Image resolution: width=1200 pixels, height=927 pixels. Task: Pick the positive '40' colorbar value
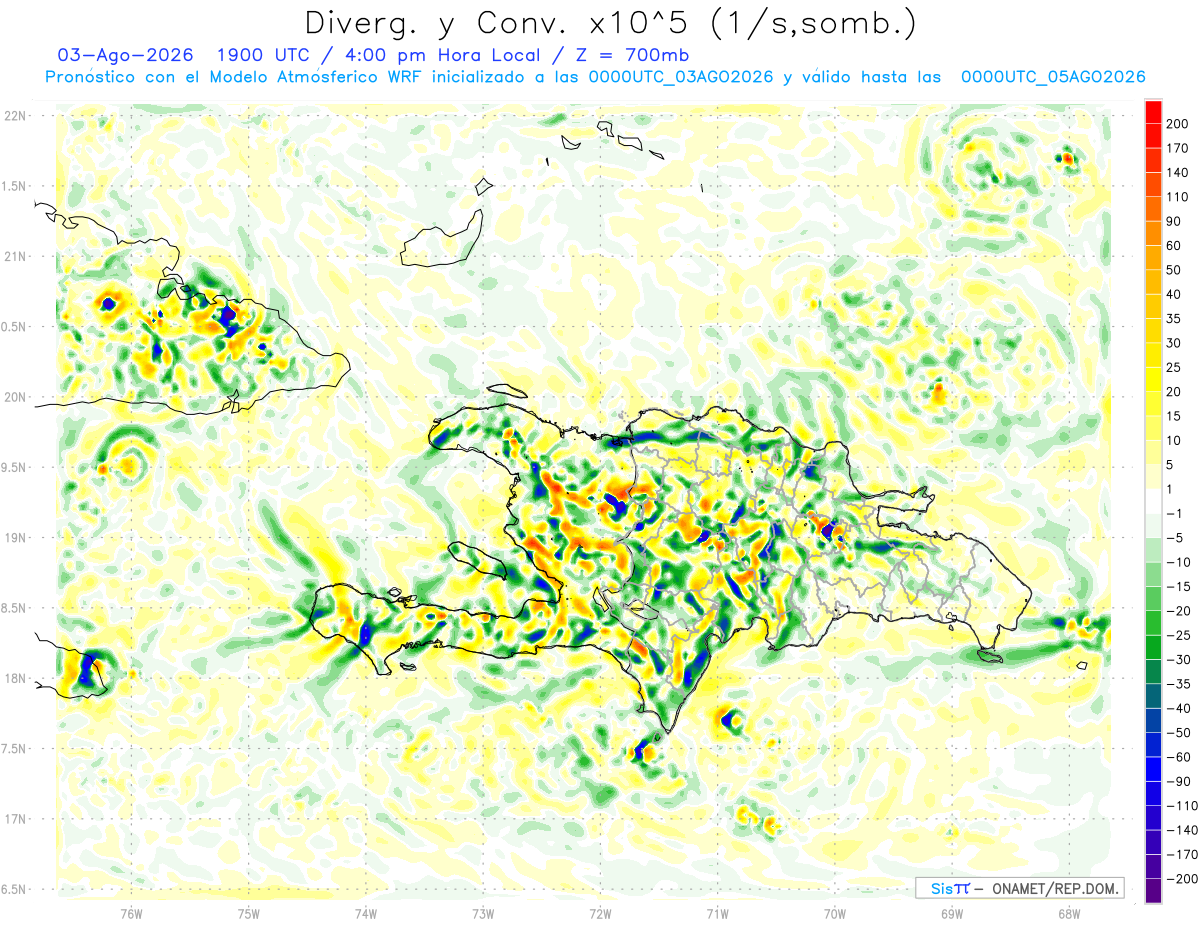point(1175,295)
